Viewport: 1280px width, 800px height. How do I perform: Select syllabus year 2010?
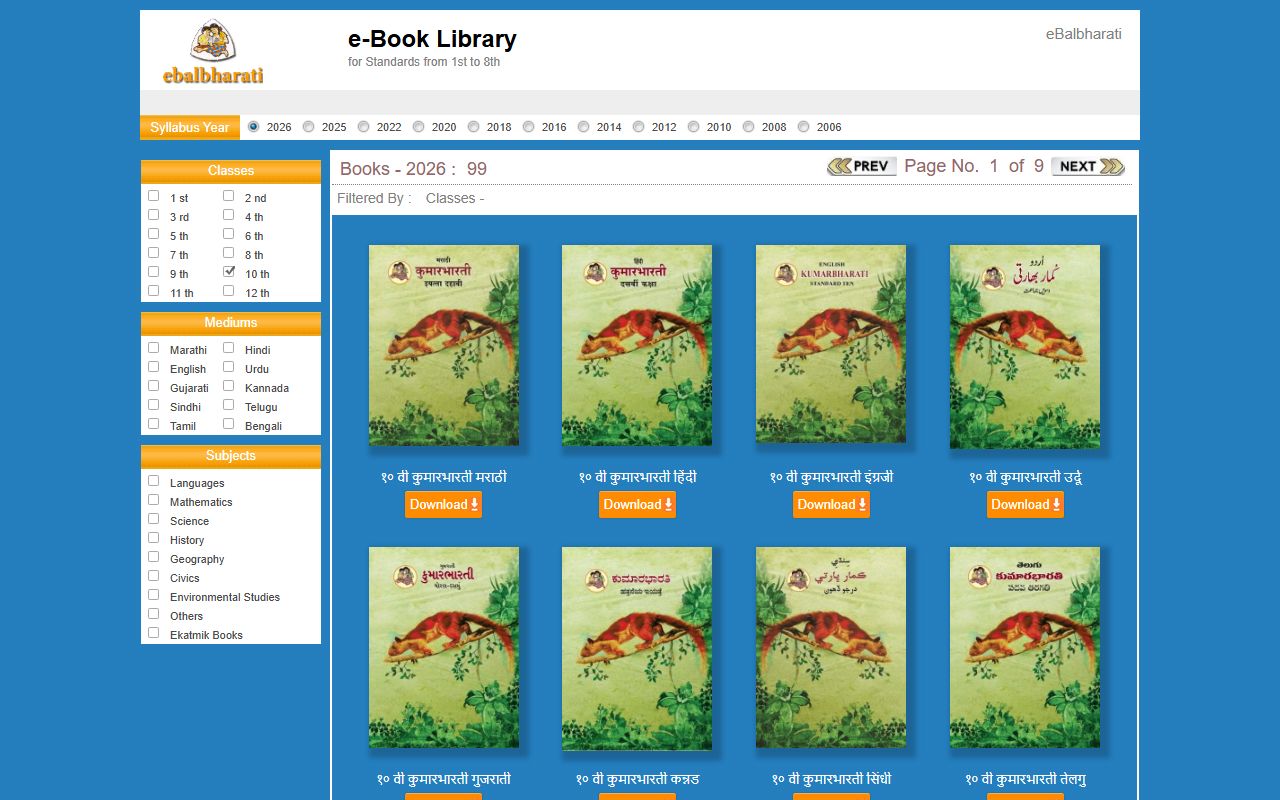[x=694, y=127]
